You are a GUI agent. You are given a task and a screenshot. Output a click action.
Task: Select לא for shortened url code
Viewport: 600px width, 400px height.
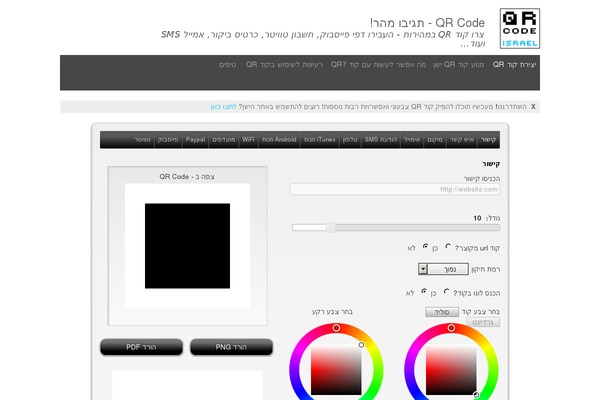pos(425,247)
